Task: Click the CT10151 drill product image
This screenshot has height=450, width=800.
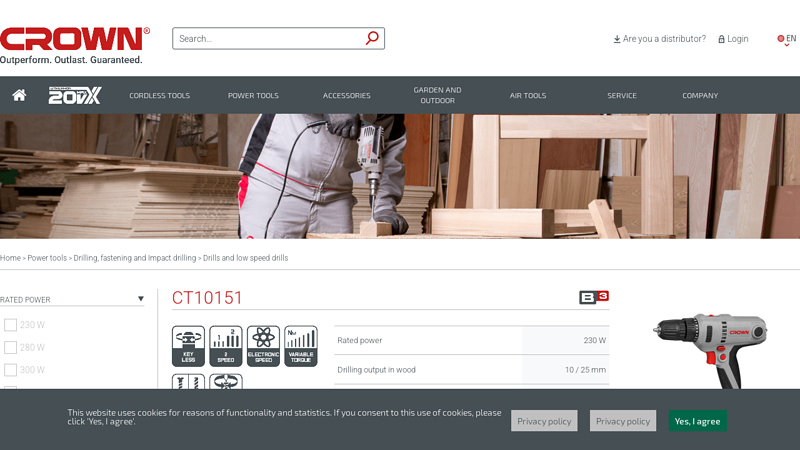Action: pos(710,350)
